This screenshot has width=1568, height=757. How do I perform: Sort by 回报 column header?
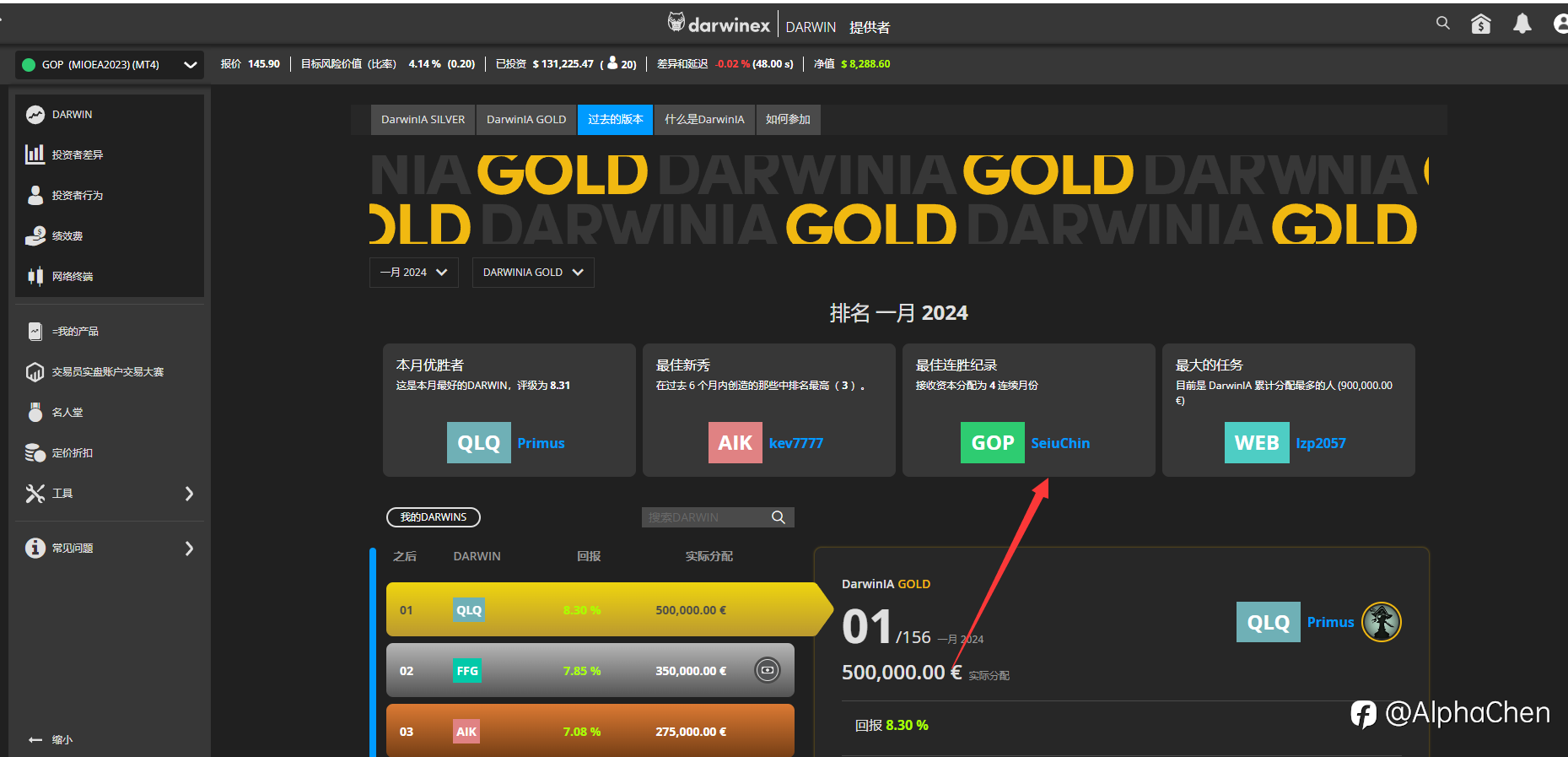[589, 556]
